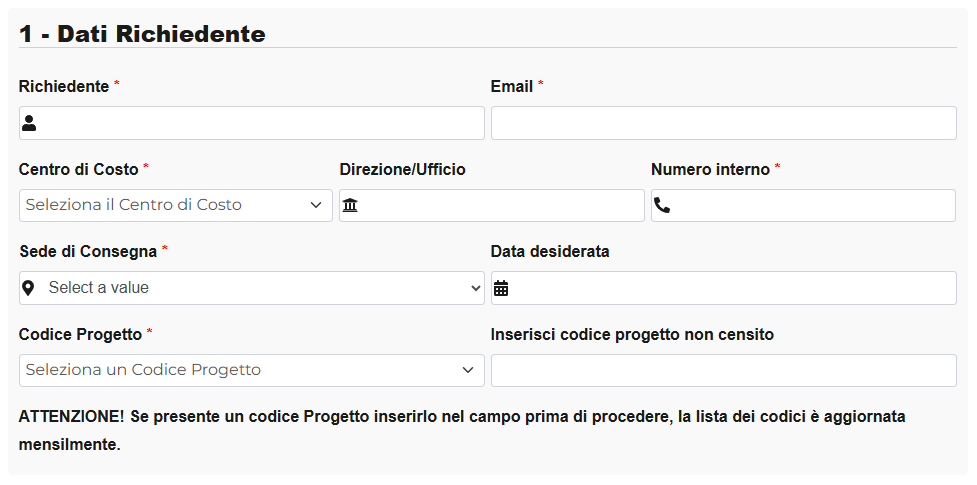The height and width of the screenshot is (485, 977).
Task: Click the phone icon in Numero interno
Action: [662, 205]
